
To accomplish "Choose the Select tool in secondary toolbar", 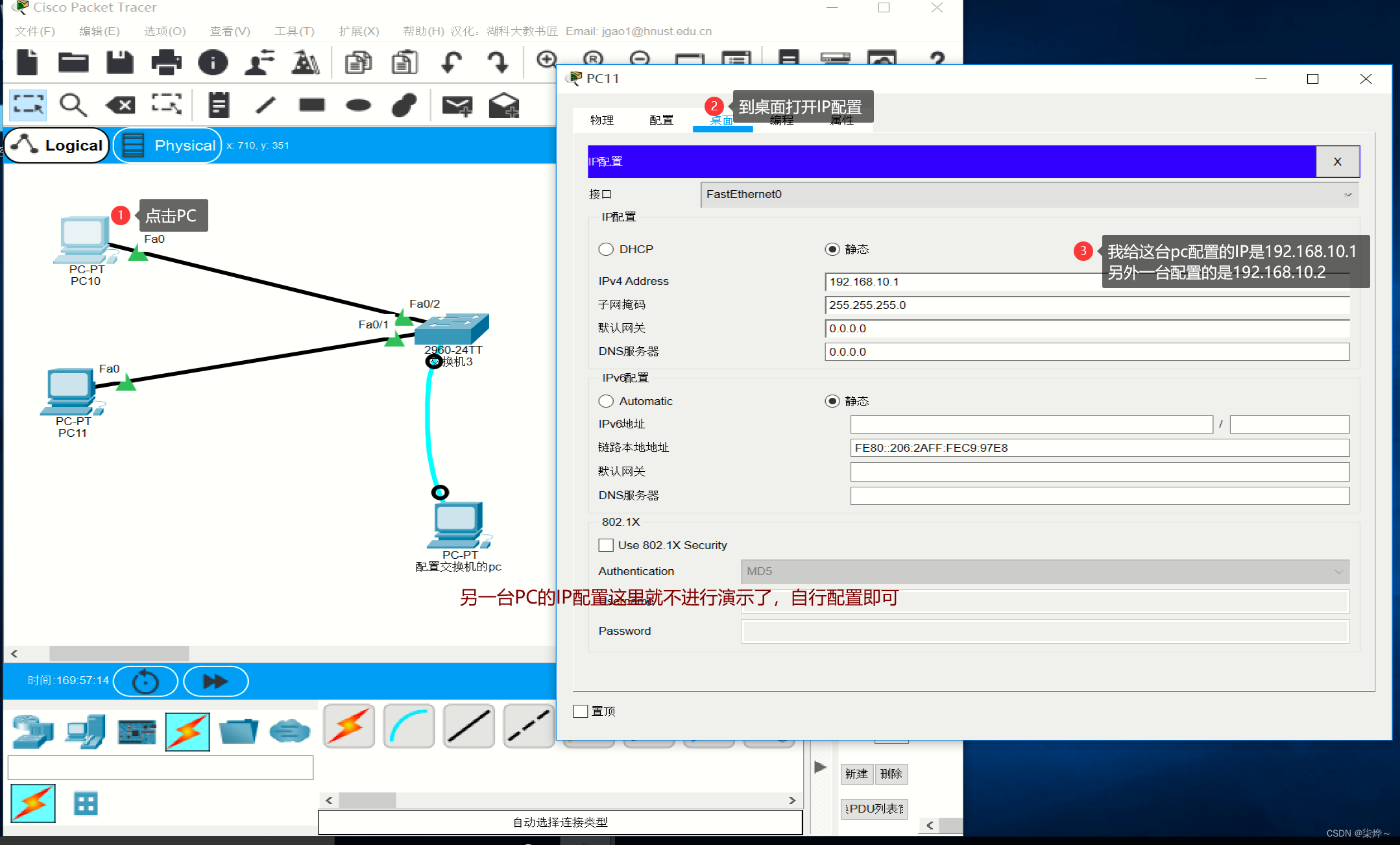I will (x=28, y=105).
